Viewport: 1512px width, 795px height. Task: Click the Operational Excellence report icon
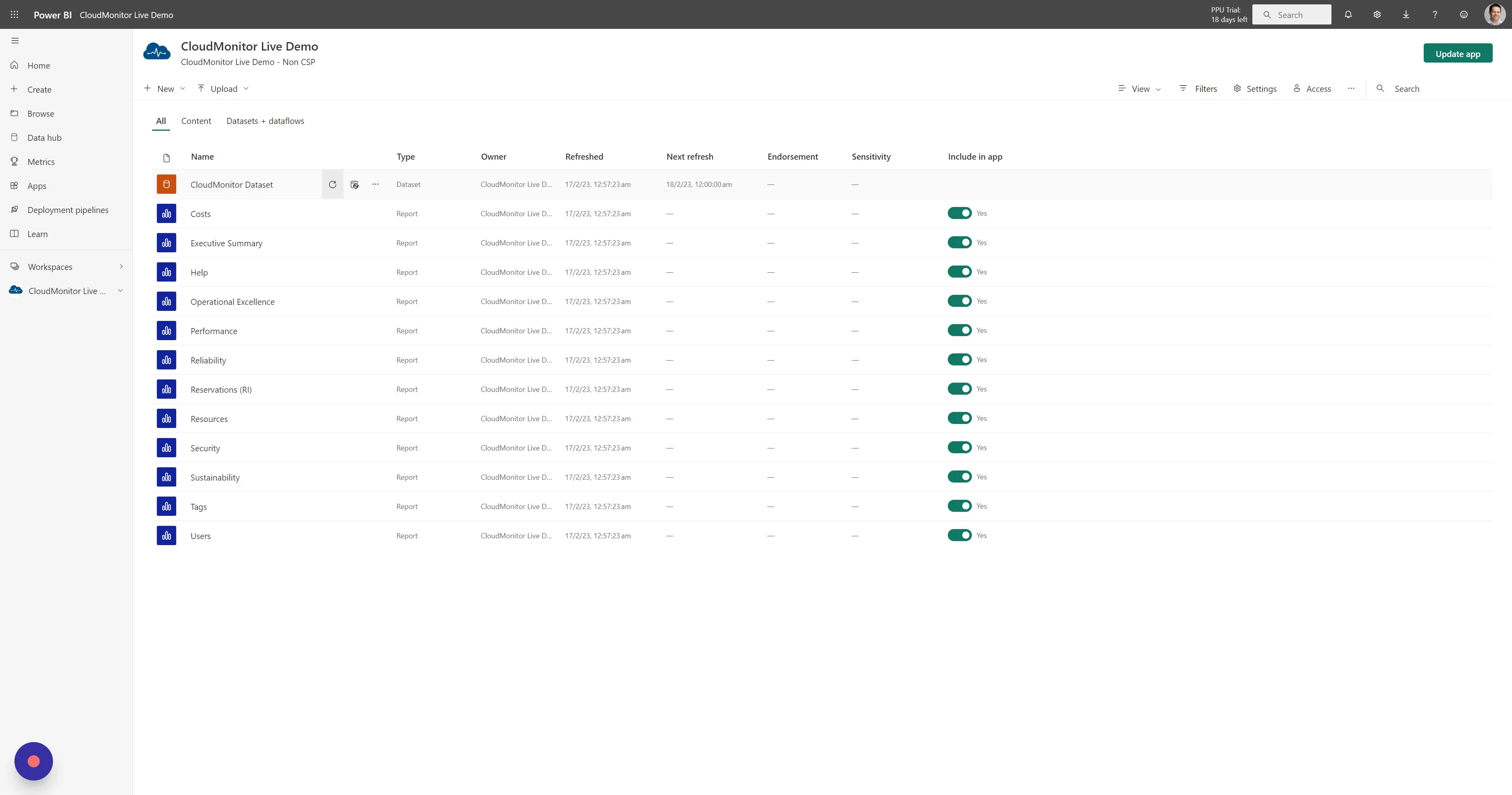(166, 302)
